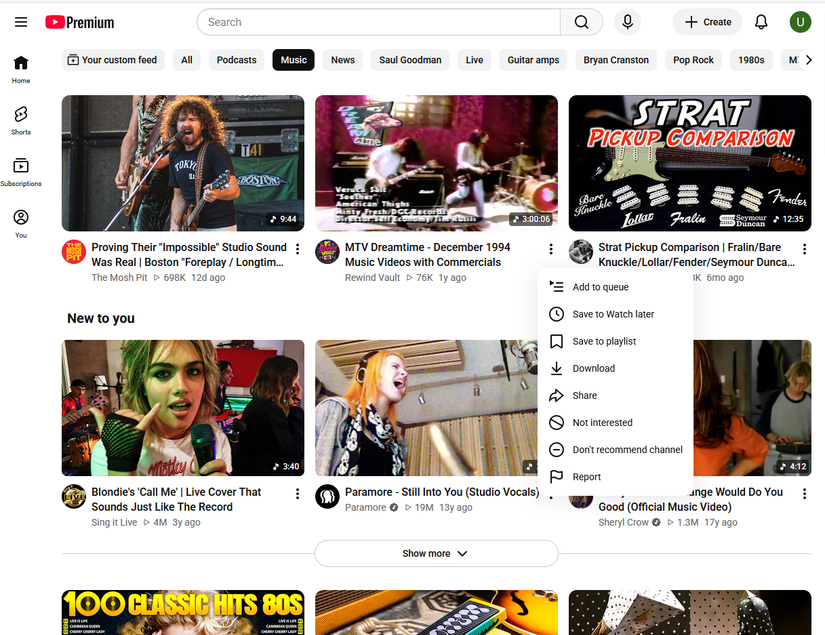Open title MTV Dreamtime - December 1994
Screen dimensions: 825x635
point(427,255)
